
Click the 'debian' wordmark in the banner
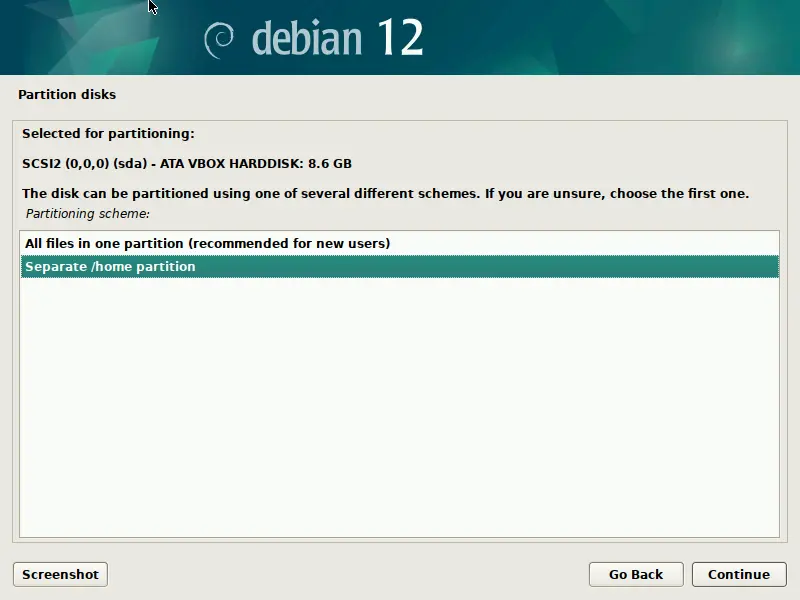tap(305, 38)
